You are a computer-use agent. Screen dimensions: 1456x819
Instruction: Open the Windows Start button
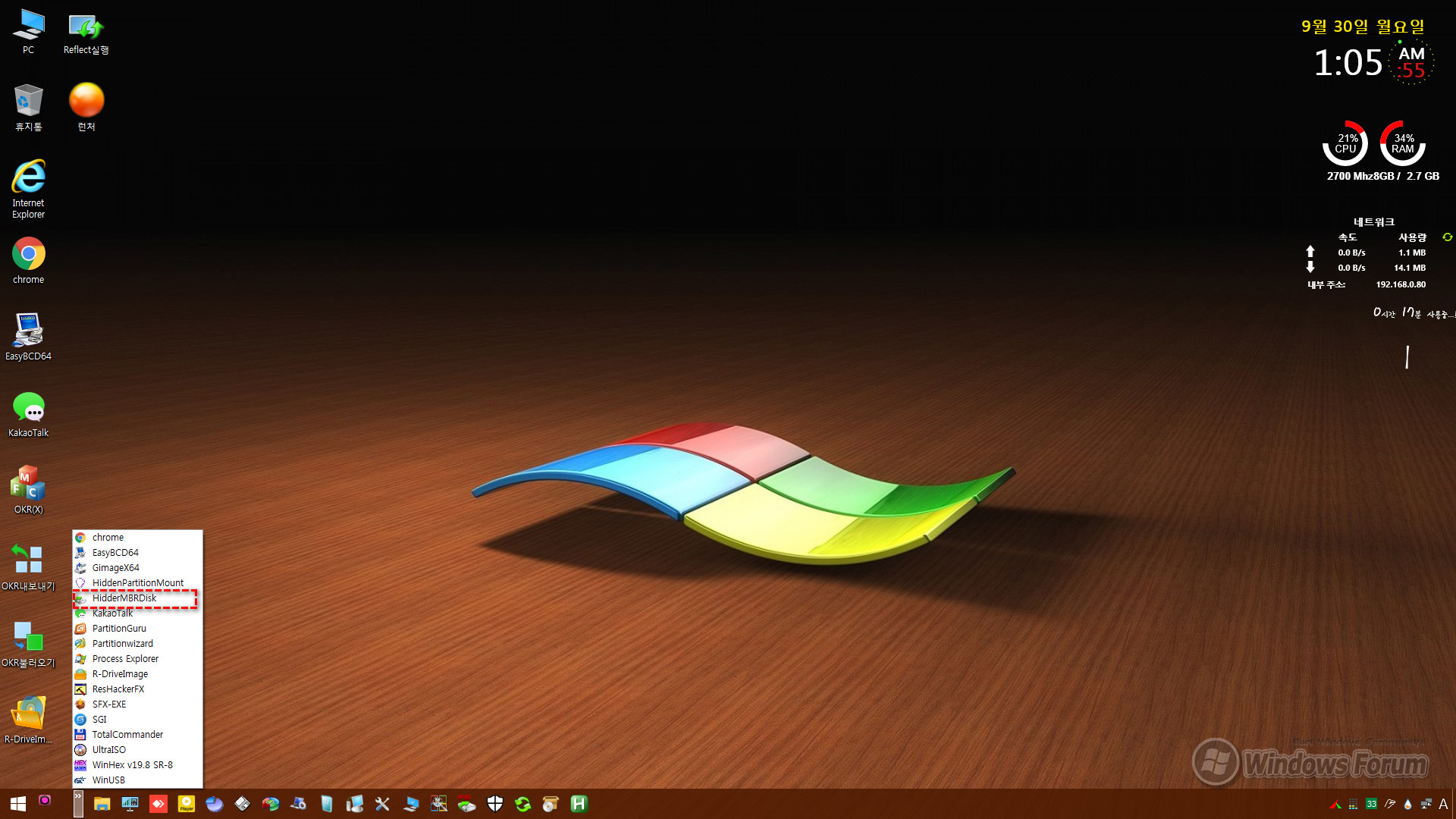(x=18, y=804)
